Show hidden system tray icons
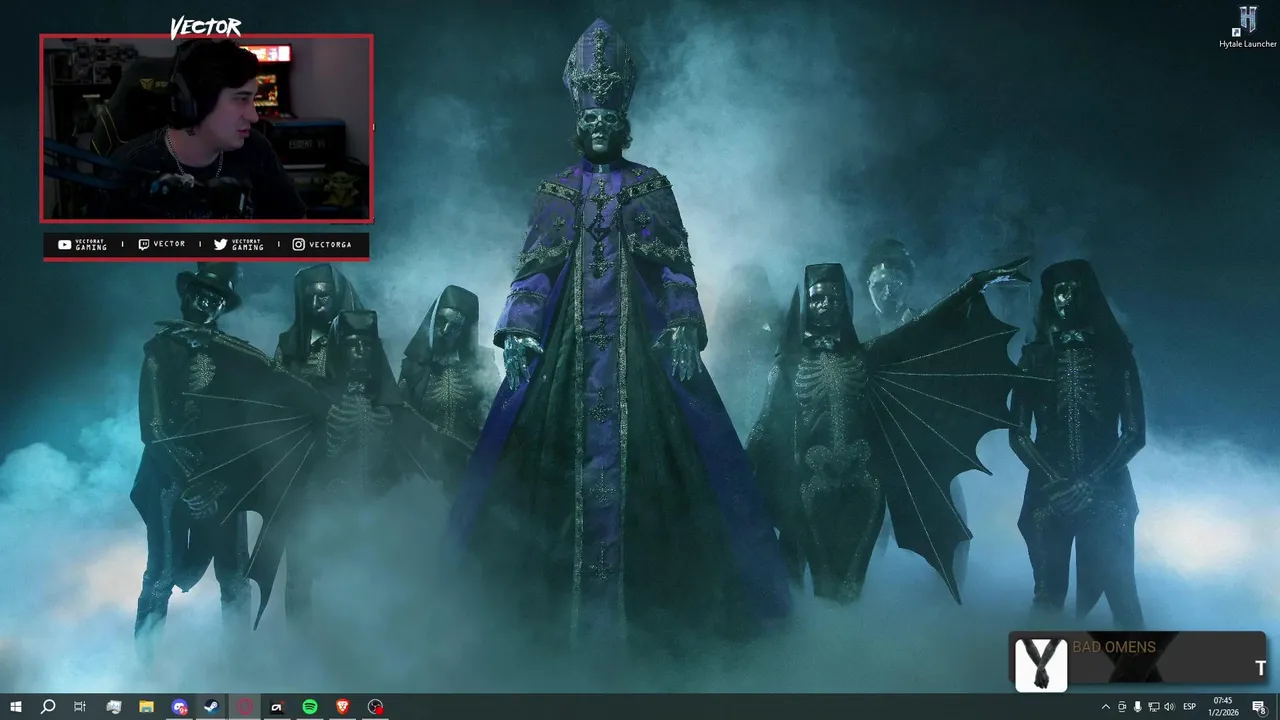1280x720 pixels. click(x=1105, y=707)
